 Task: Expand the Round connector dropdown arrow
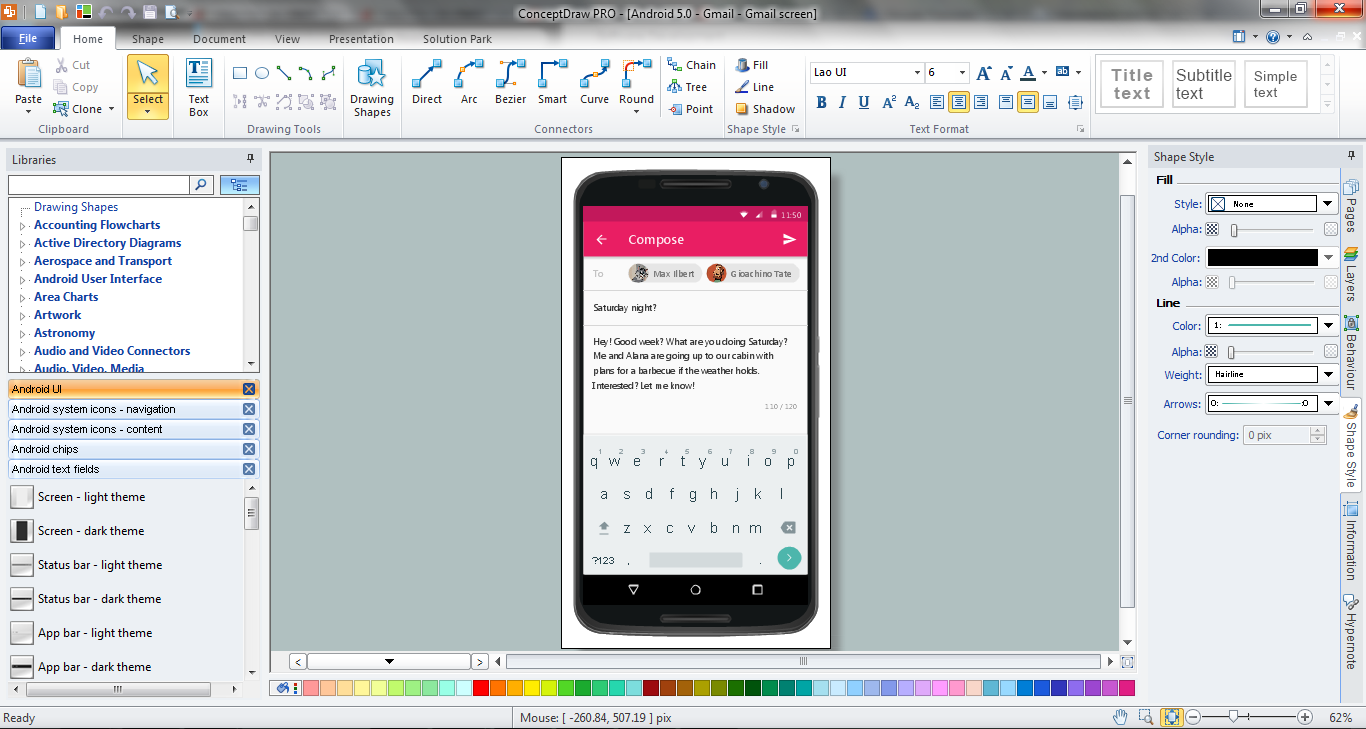click(636, 112)
